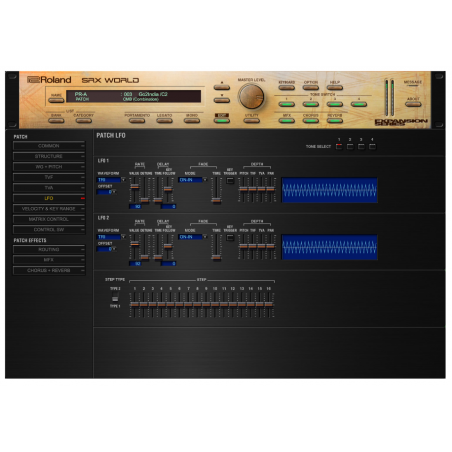Open the MFX patch effects page

[x=49, y=260]
